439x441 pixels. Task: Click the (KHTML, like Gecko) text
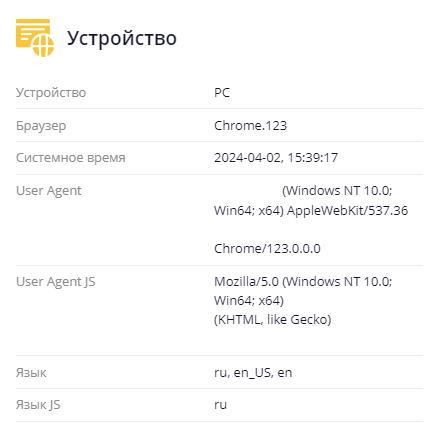point(273,320)
